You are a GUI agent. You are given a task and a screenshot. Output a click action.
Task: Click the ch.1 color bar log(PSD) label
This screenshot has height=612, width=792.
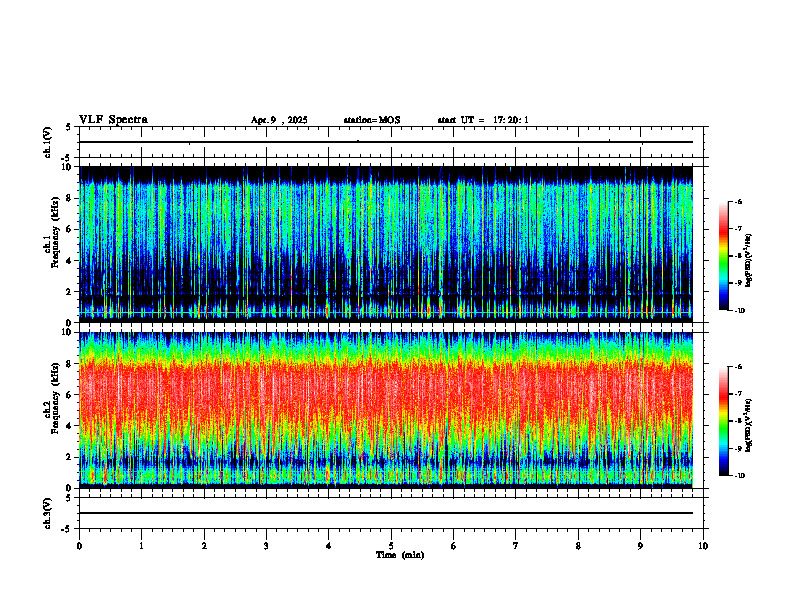(x=749, y=260)
